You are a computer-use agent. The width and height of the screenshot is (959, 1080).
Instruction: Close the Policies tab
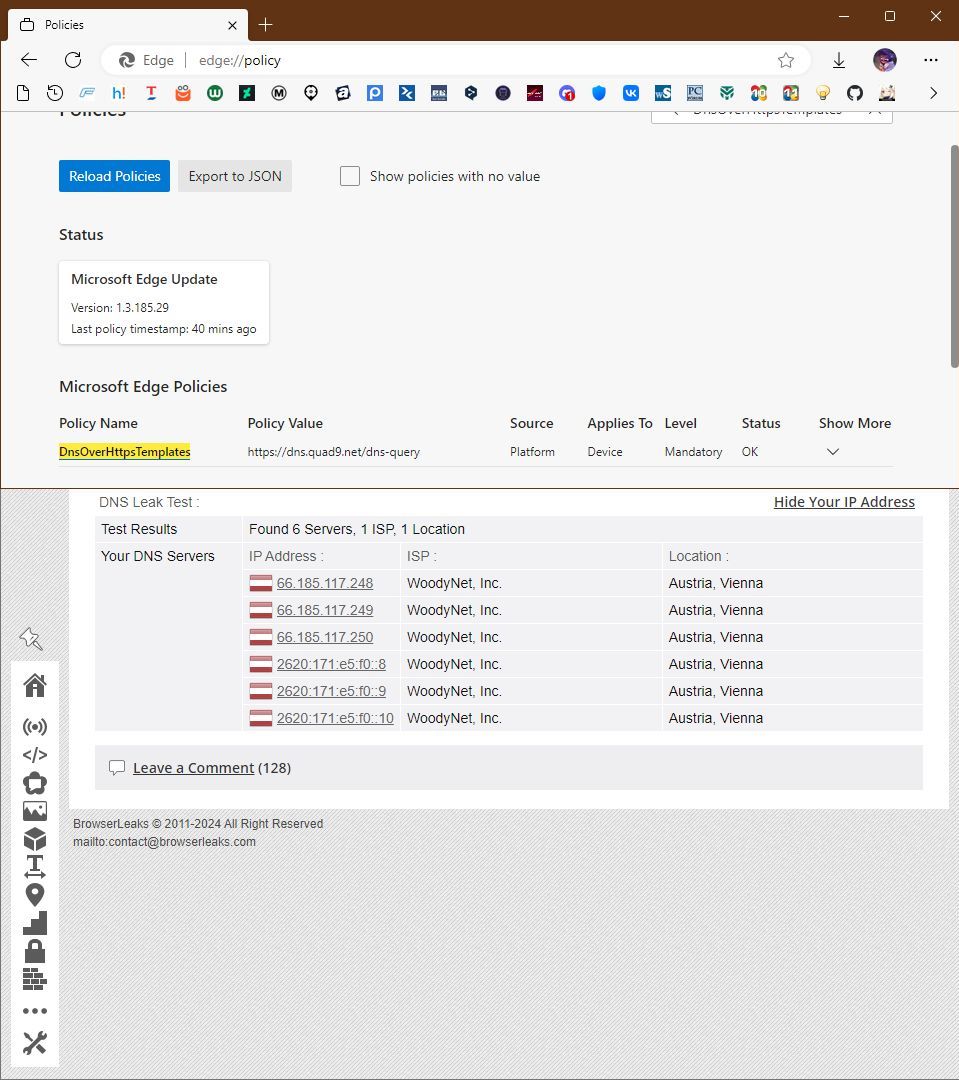(232, 25)
